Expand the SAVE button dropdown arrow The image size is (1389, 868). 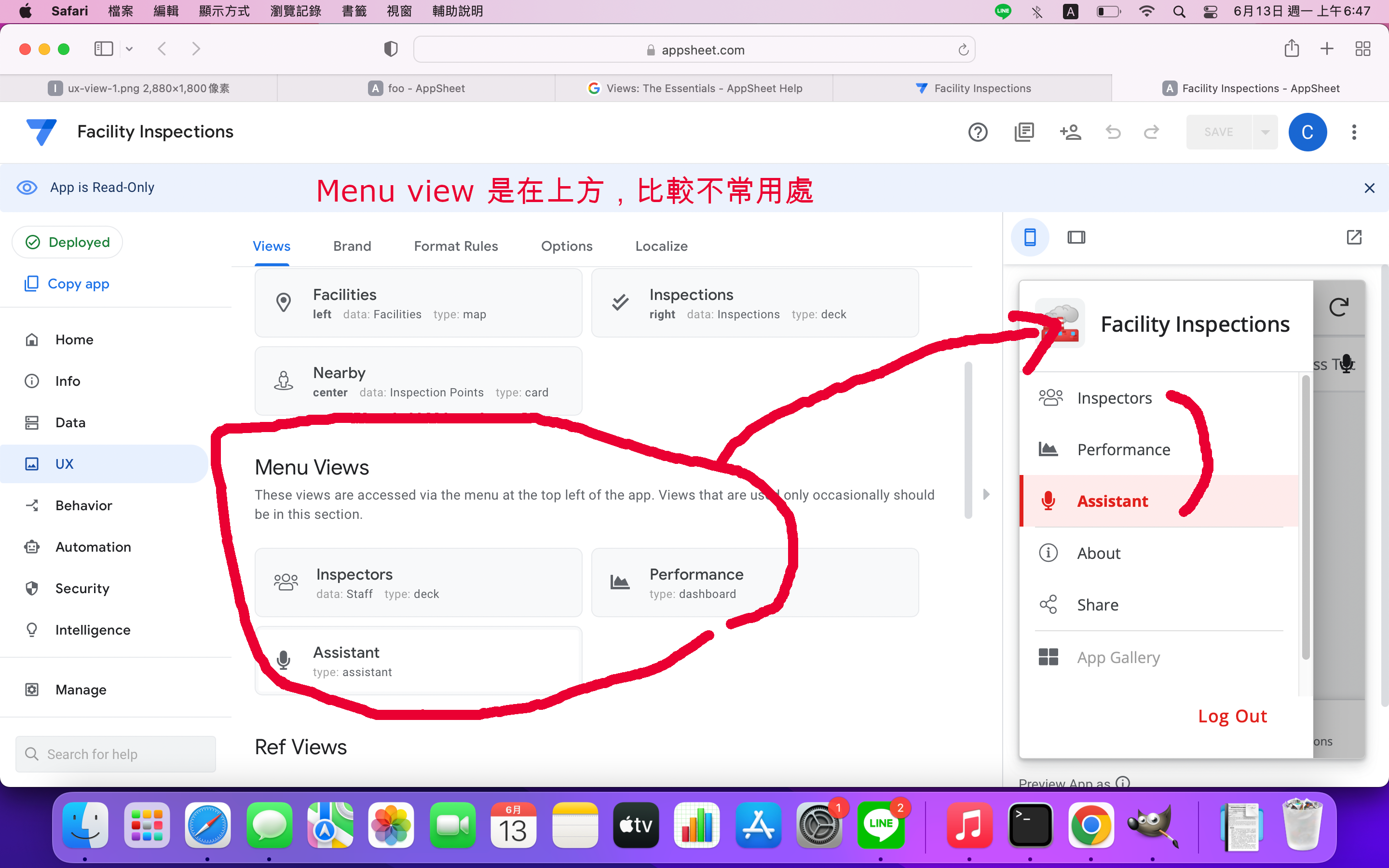pyautogui.click(x=1265, y=133)
